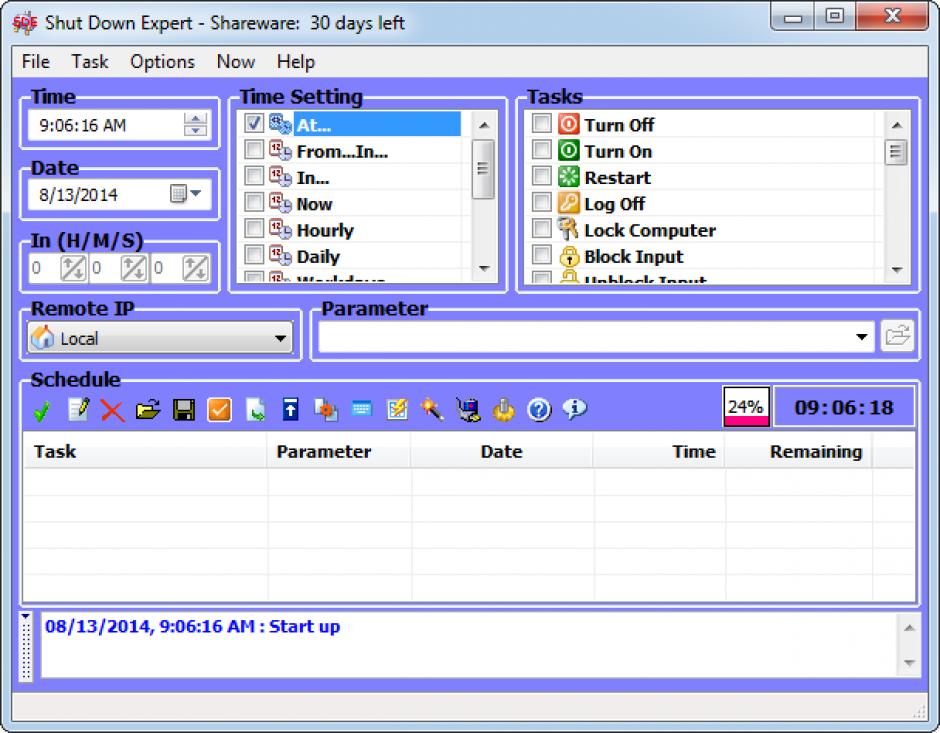The width and height of the screenshot is (940, 733).
Task: Click the Time field spinner
Action: pyautogui.click(x=195, y=125)
